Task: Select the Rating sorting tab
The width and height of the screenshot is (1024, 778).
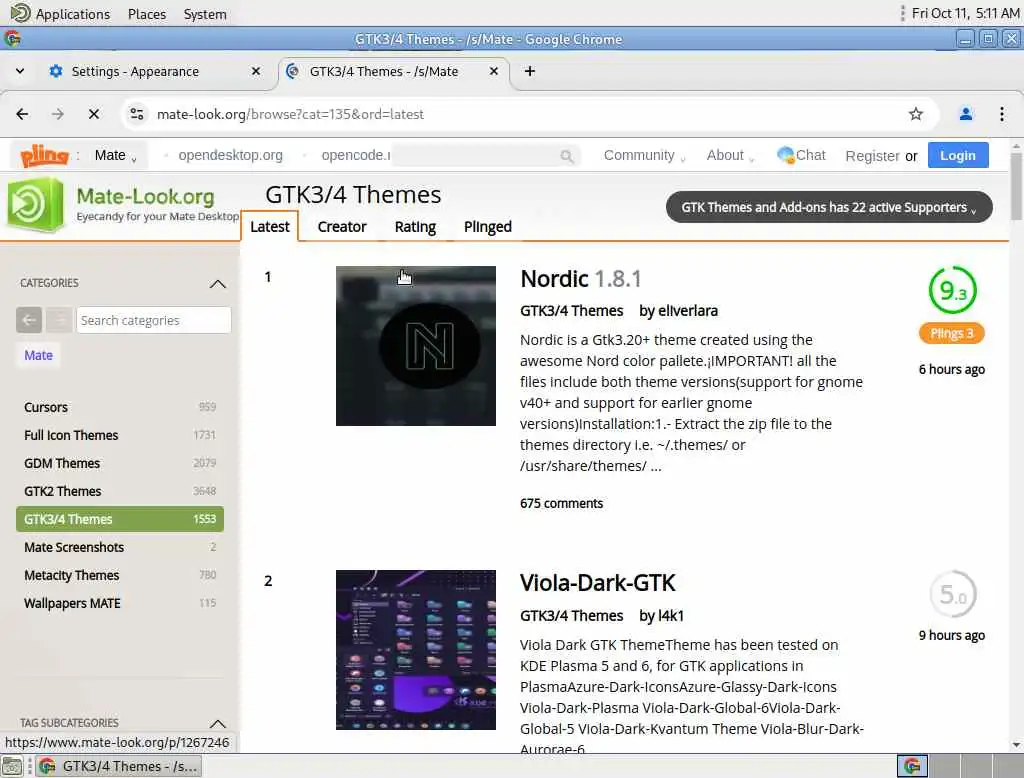Action: [x=415, y=227]
